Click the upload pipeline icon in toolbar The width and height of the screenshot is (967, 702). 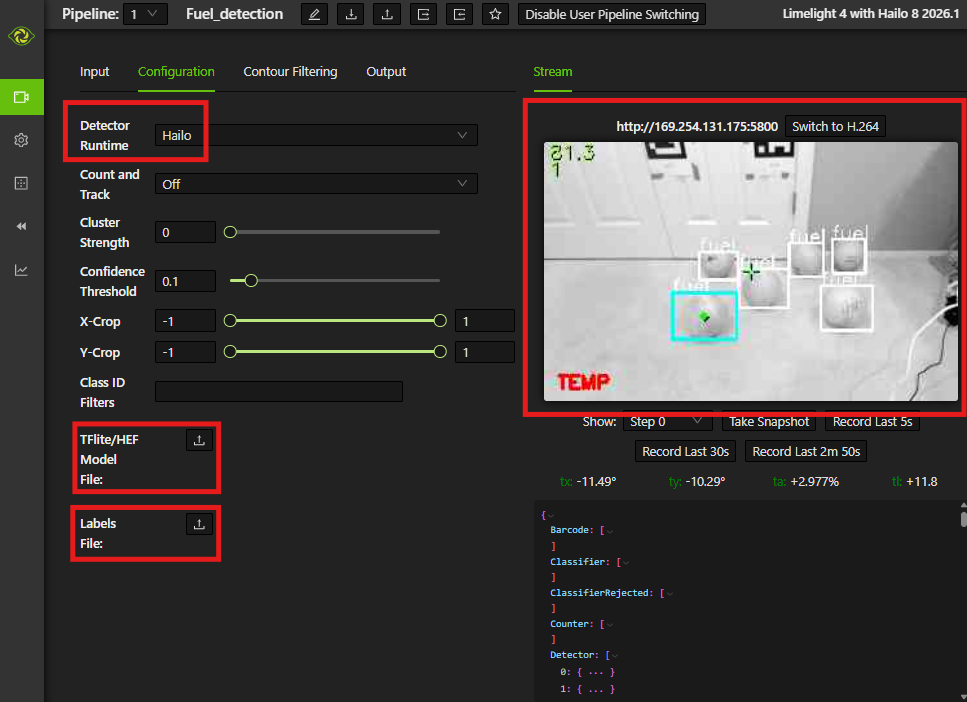tap(387, 14)
